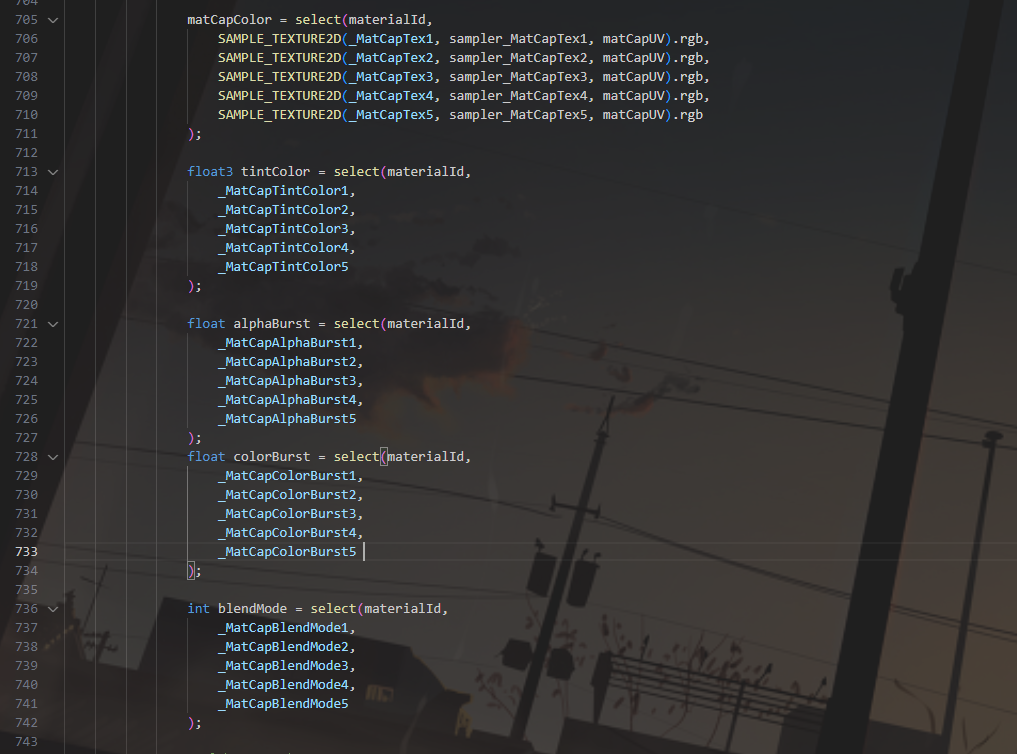The image size is (1017, 754).
Task: Fold the tintColor select block chevron
Action: [53, 172]
